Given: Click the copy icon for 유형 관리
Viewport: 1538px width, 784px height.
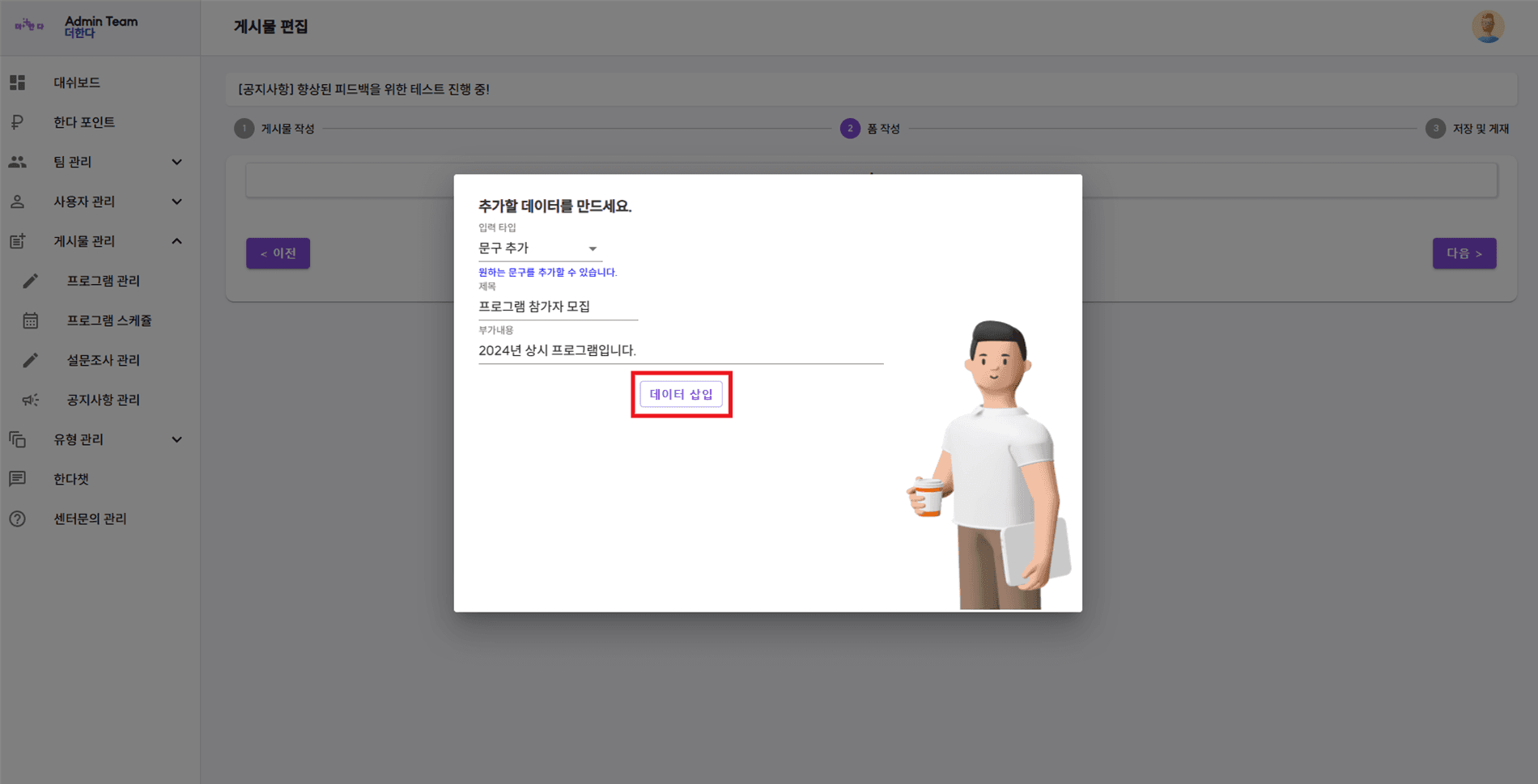Looking at the screenshot, I should [x=18, y=439].
